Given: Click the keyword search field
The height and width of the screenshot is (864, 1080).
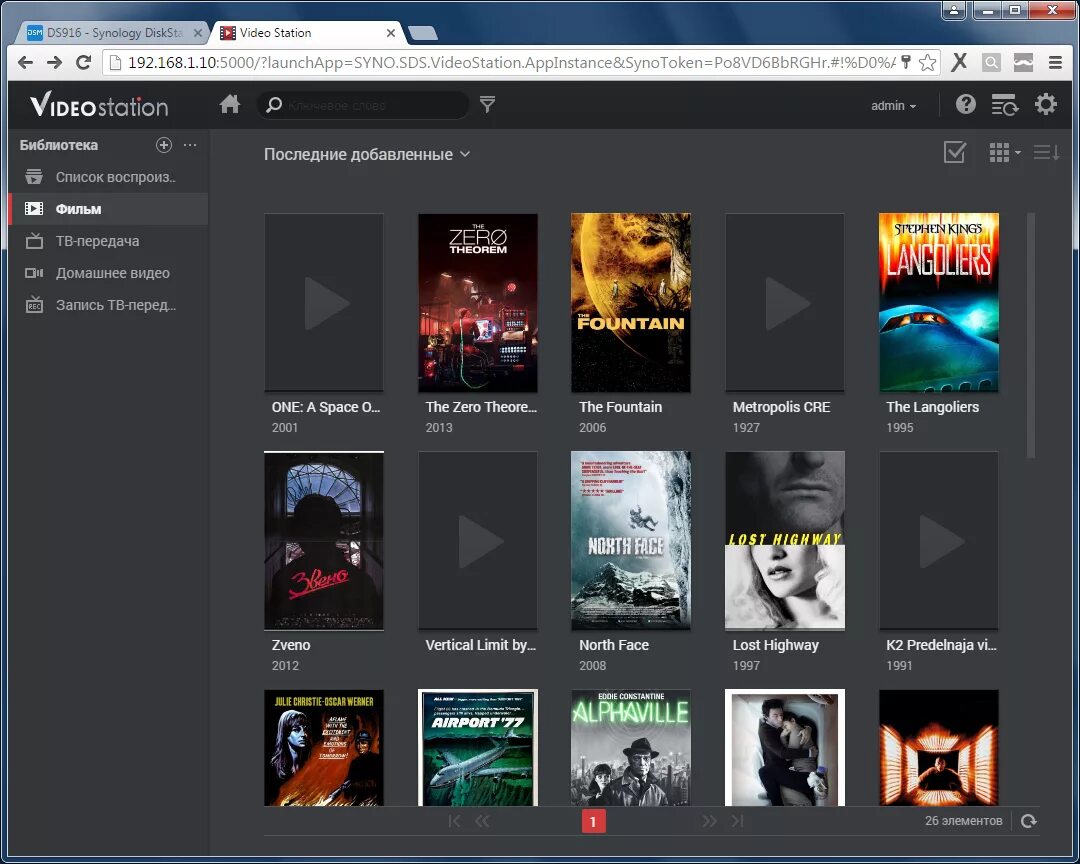Looking at the screenshot, I should click(363, 105).
